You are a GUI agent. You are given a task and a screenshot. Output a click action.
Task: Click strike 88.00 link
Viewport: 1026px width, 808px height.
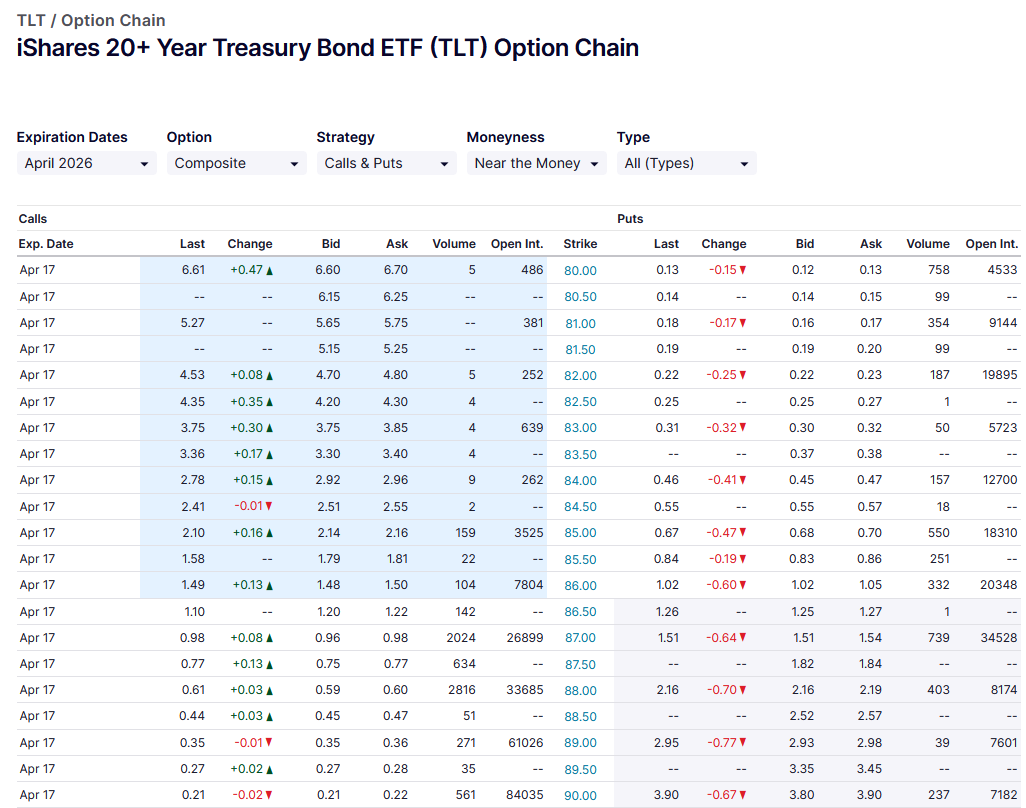(x=580, y=690)
